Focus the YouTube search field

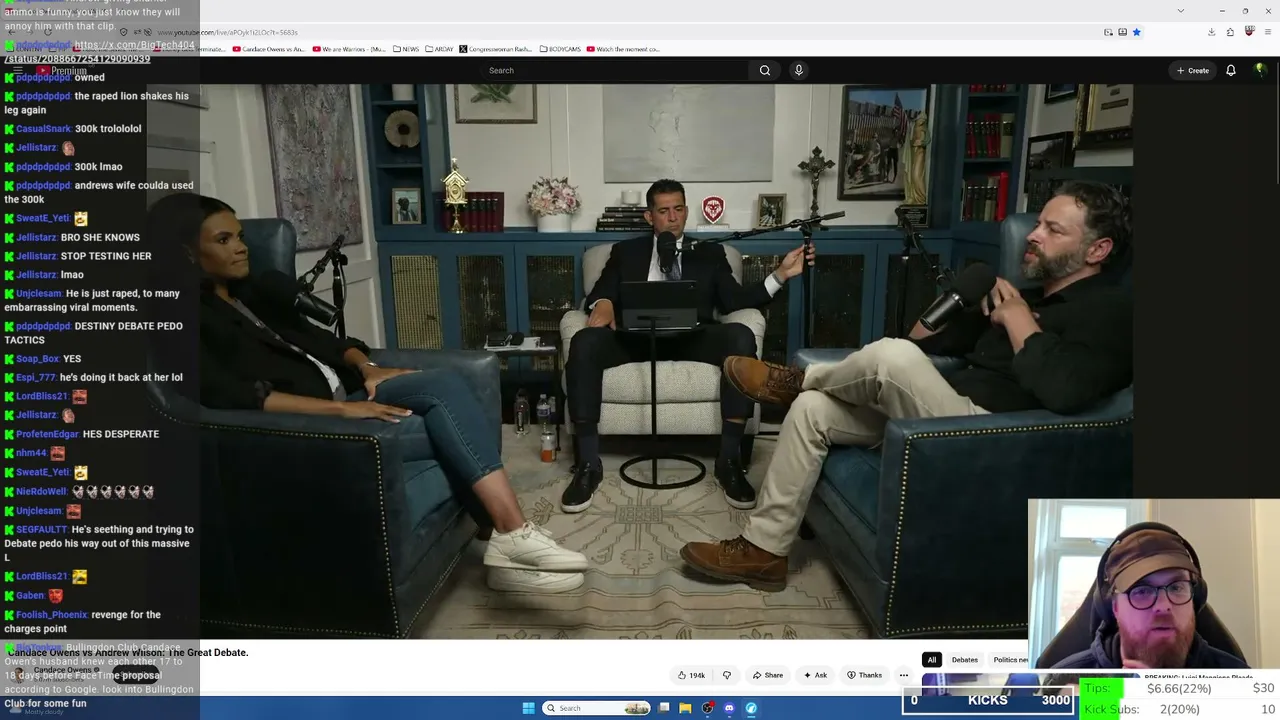click(615, 70)
